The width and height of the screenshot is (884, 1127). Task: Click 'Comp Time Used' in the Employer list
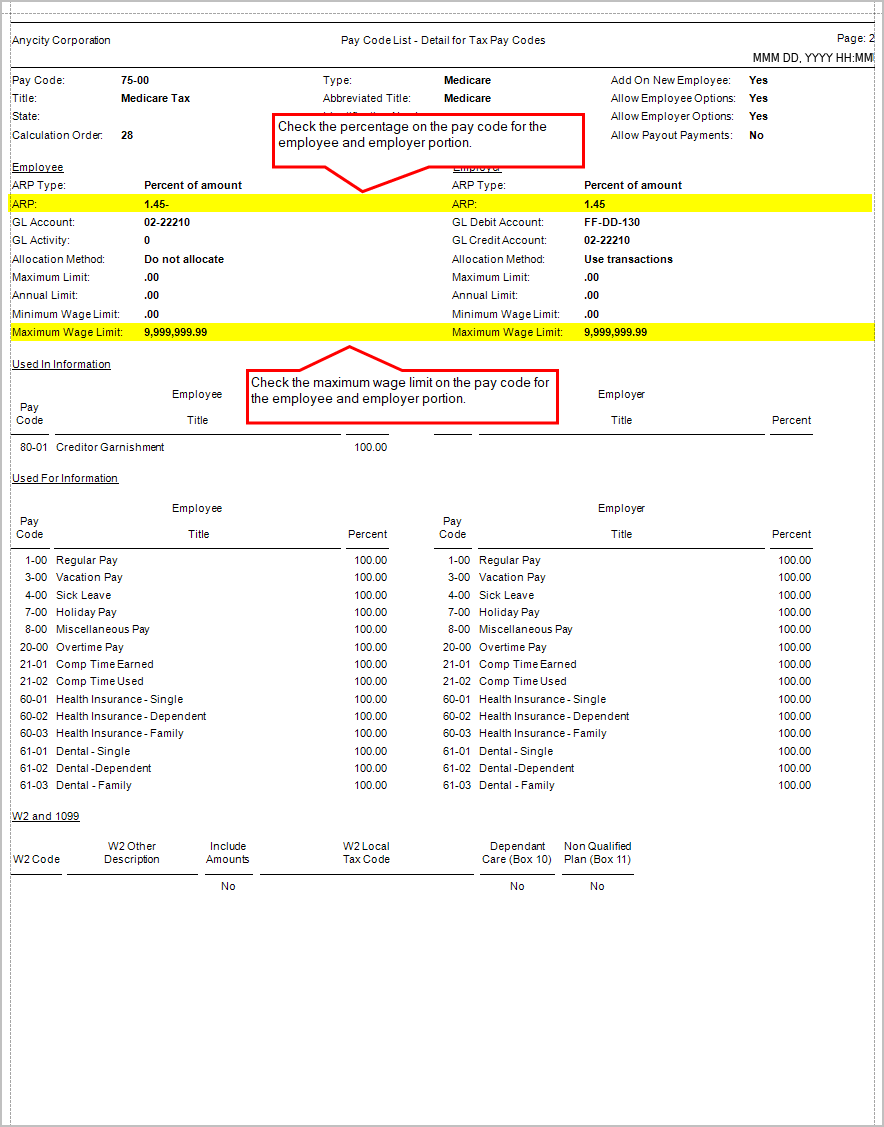tap(522, 681)
